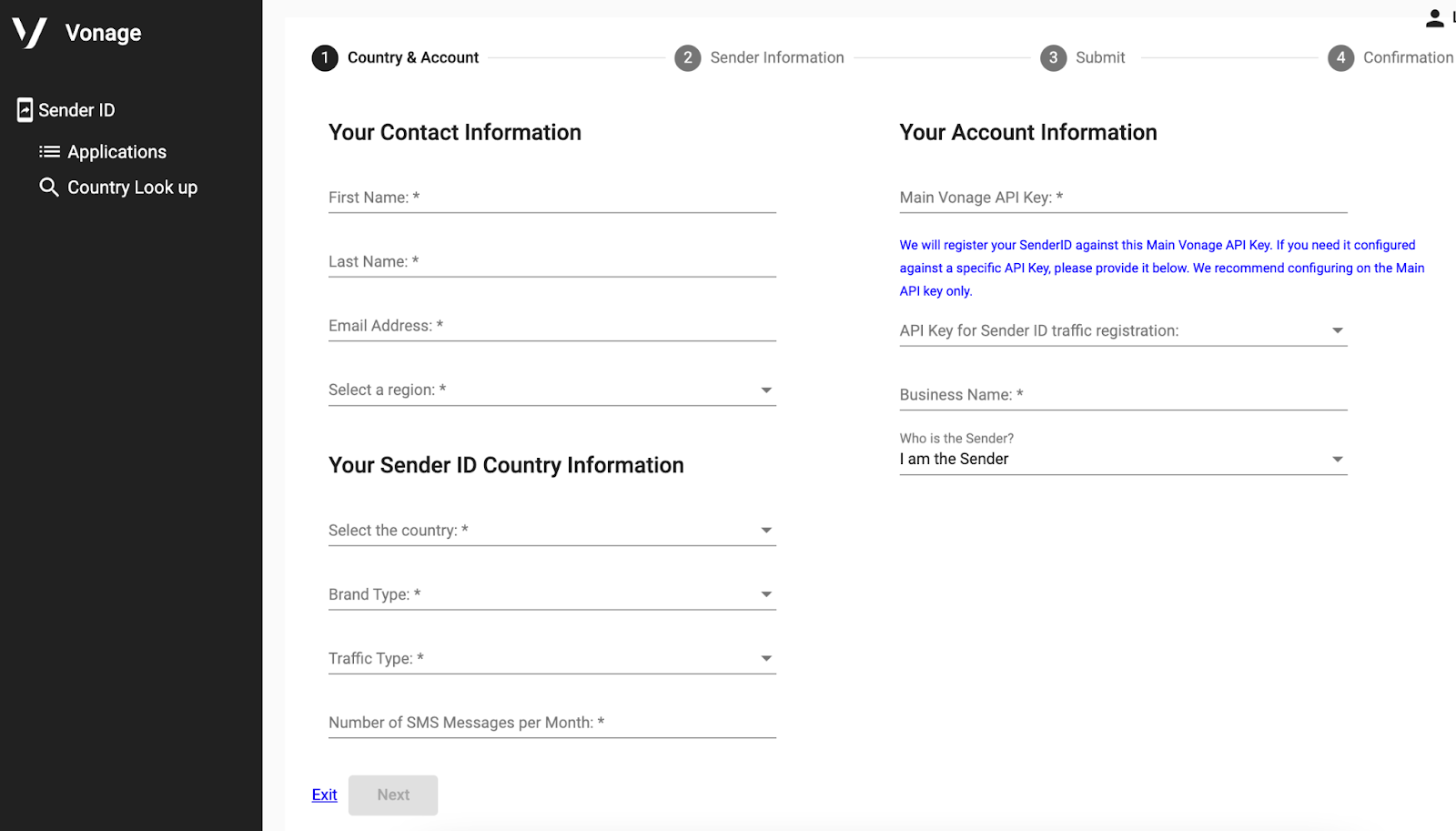The width and height of the screenshot is (1456, 831).
Task: Click the blue API Key registration note
Action: (x=1162, y=268)
